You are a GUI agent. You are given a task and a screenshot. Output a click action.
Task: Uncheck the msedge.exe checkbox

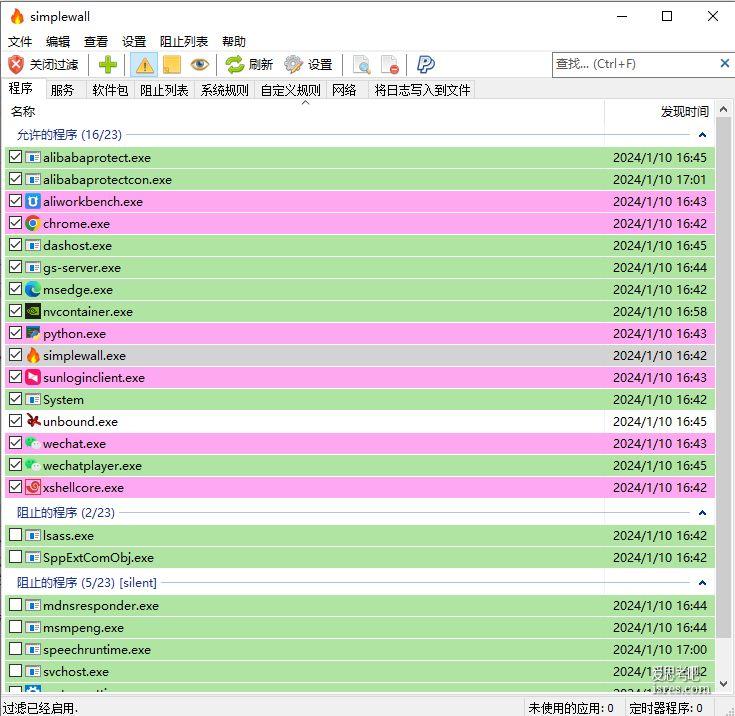pos(15,289)
